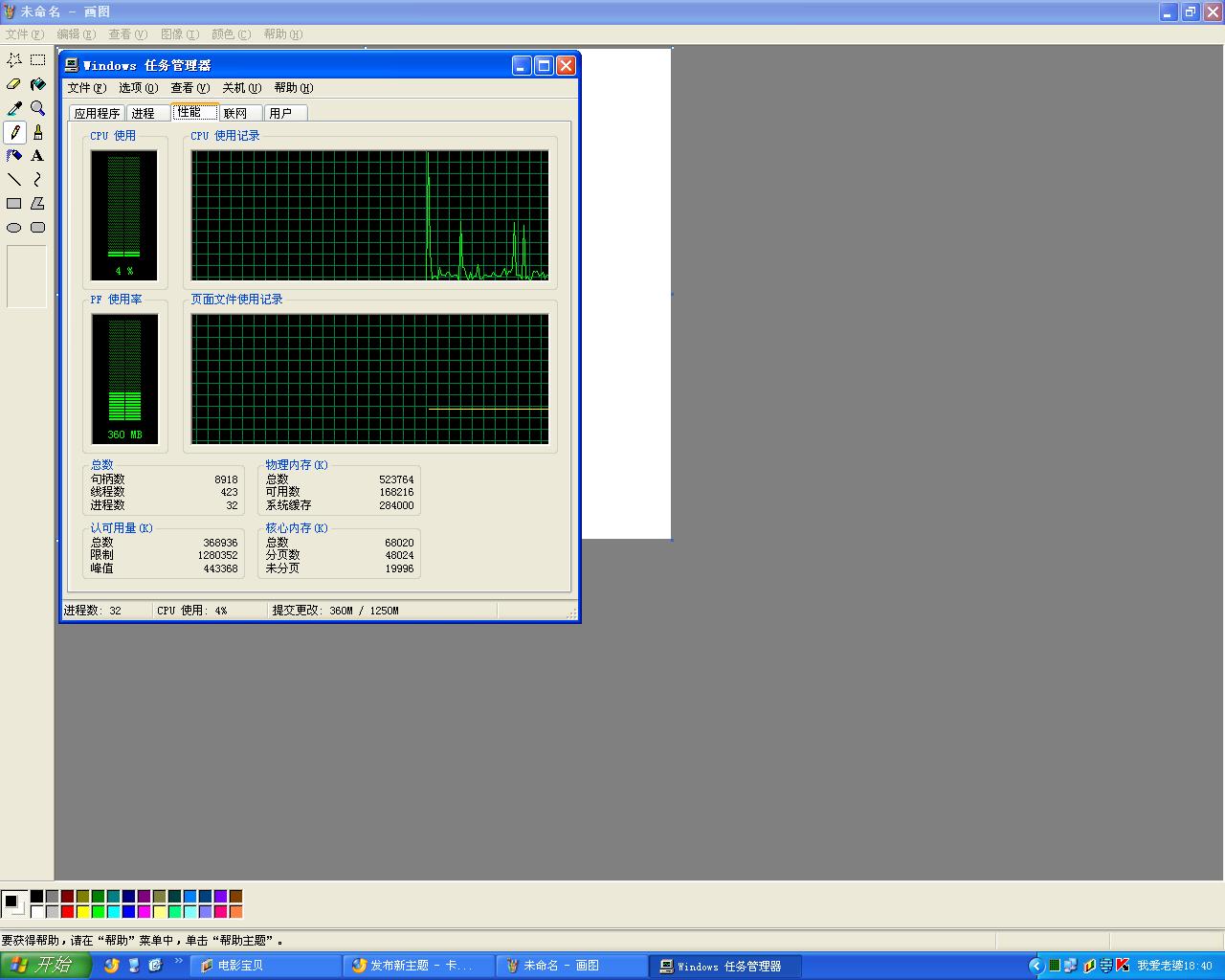Select the Ellipse shape tool
Image resolution: width=1225 pixels, height=980 pixels.
pyautogui.click(x=14, y=228)
